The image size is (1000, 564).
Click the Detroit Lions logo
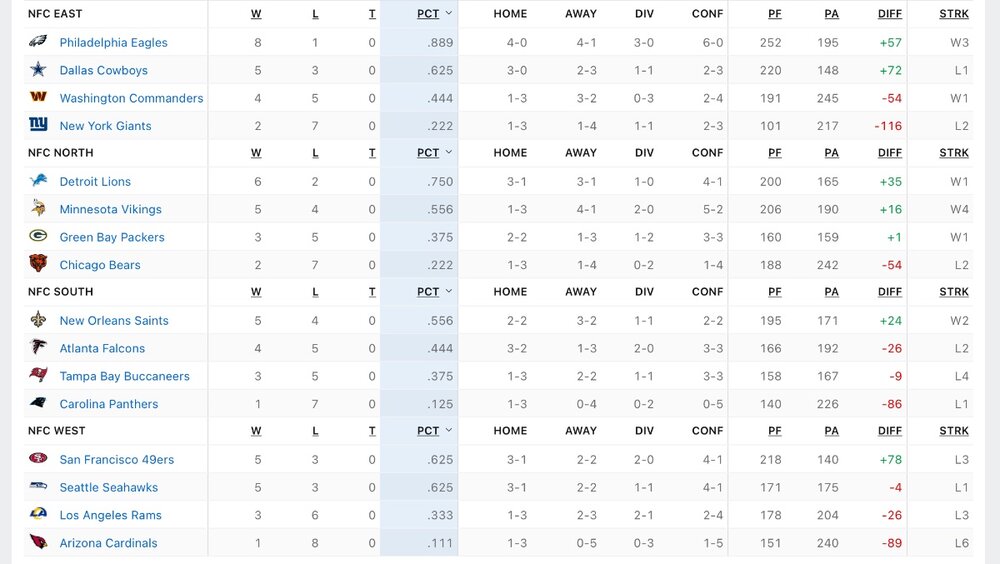point(38,181)
